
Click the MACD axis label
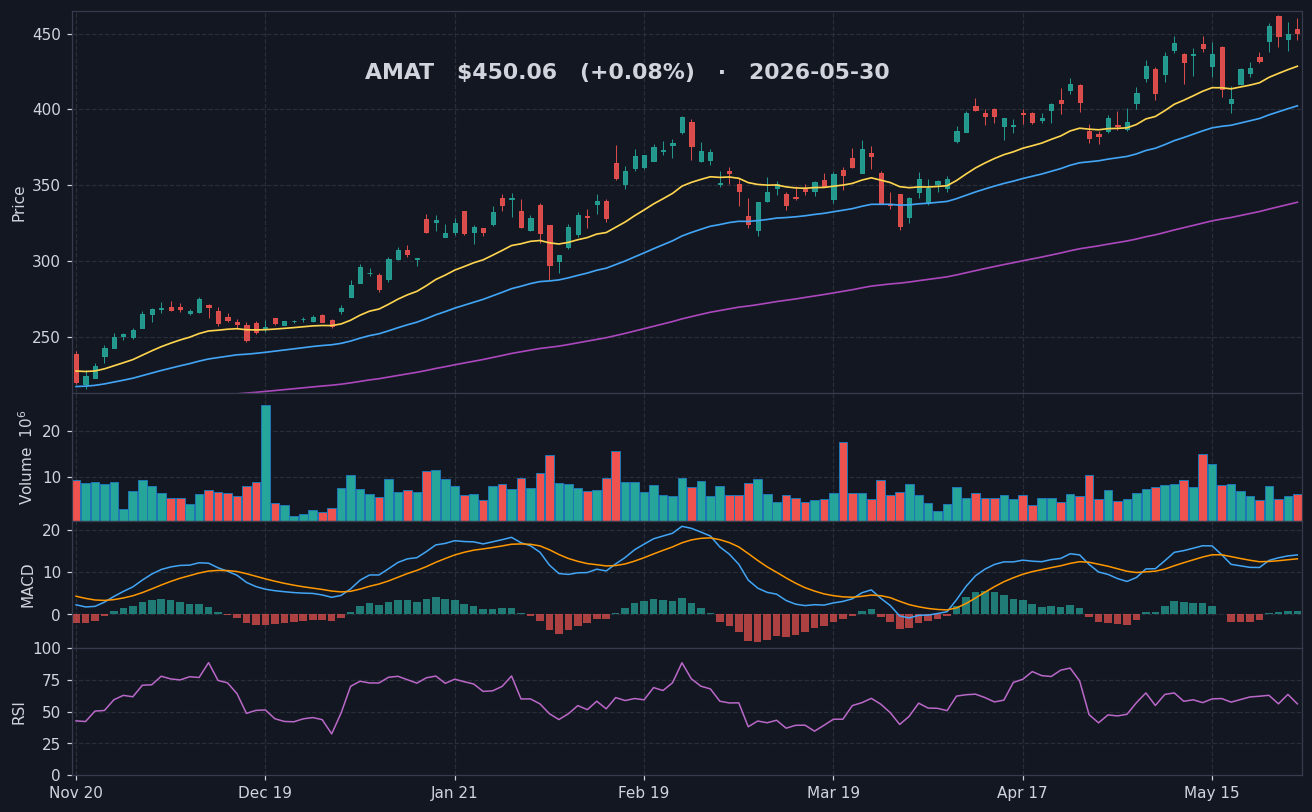[x=27, y=585]
